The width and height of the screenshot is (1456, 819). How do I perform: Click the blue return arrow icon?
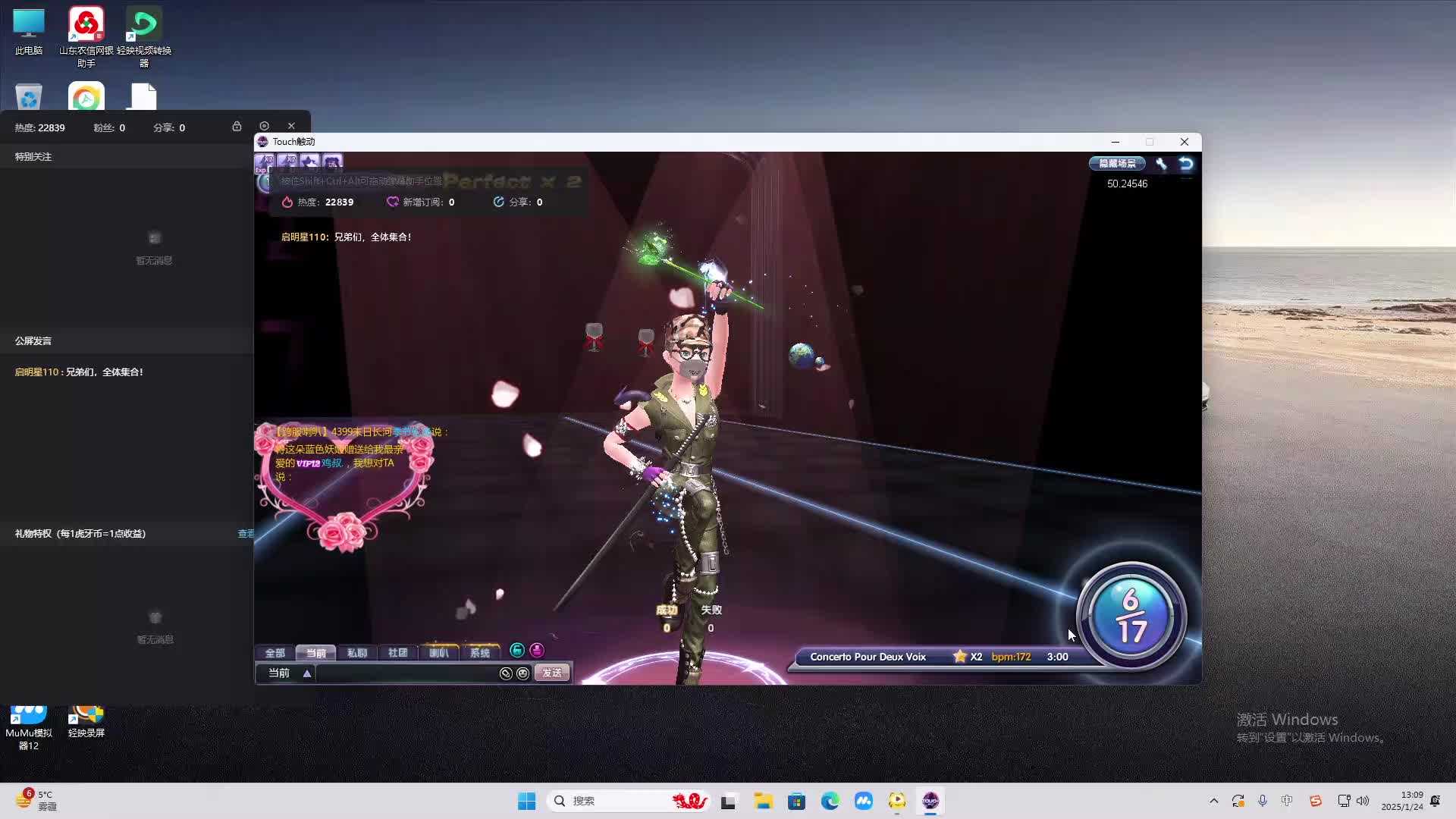(x=1186, y=163)
